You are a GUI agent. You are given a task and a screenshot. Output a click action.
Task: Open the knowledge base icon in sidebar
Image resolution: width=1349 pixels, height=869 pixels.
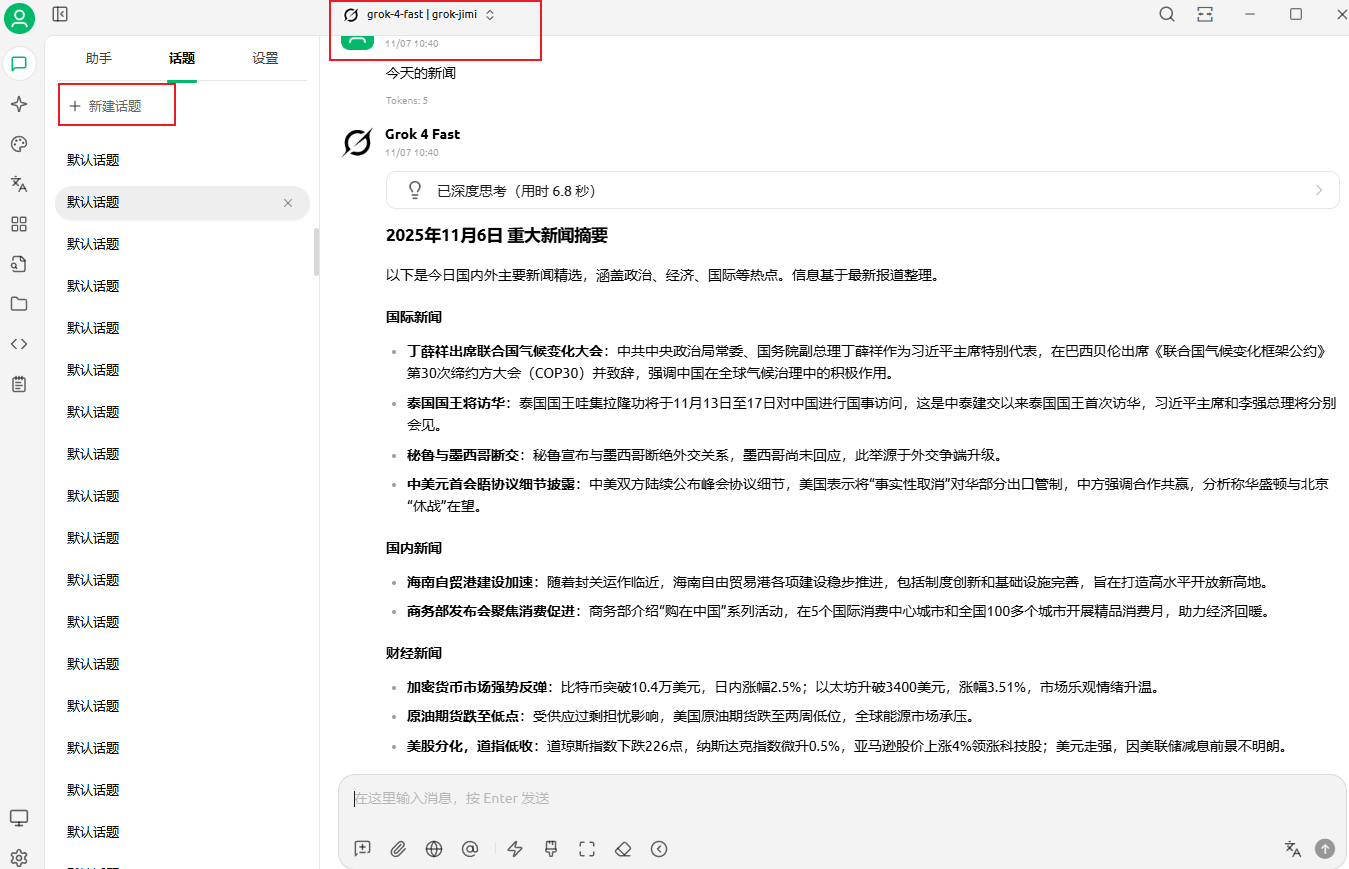19,264
